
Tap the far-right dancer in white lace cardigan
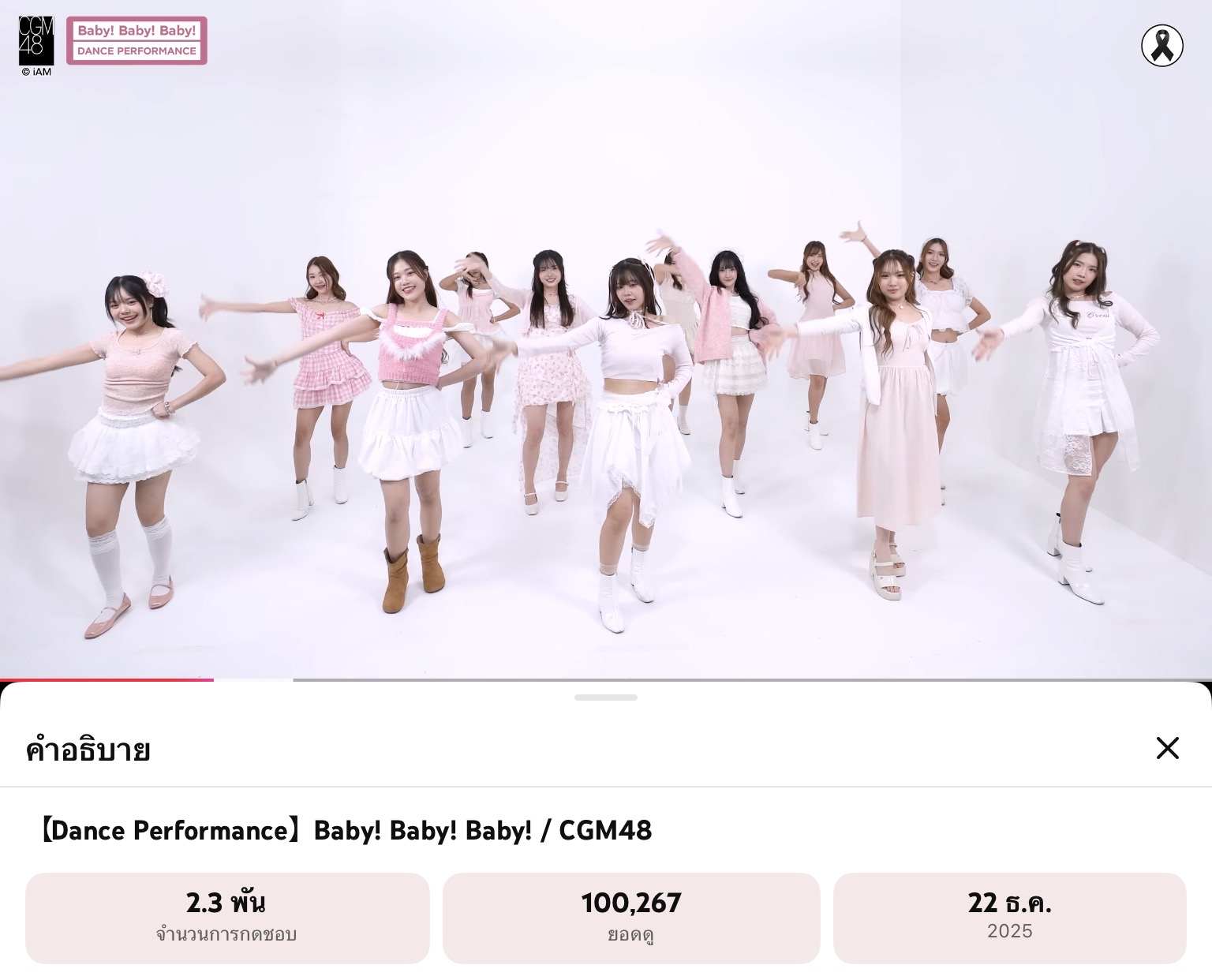point(1081,418)
